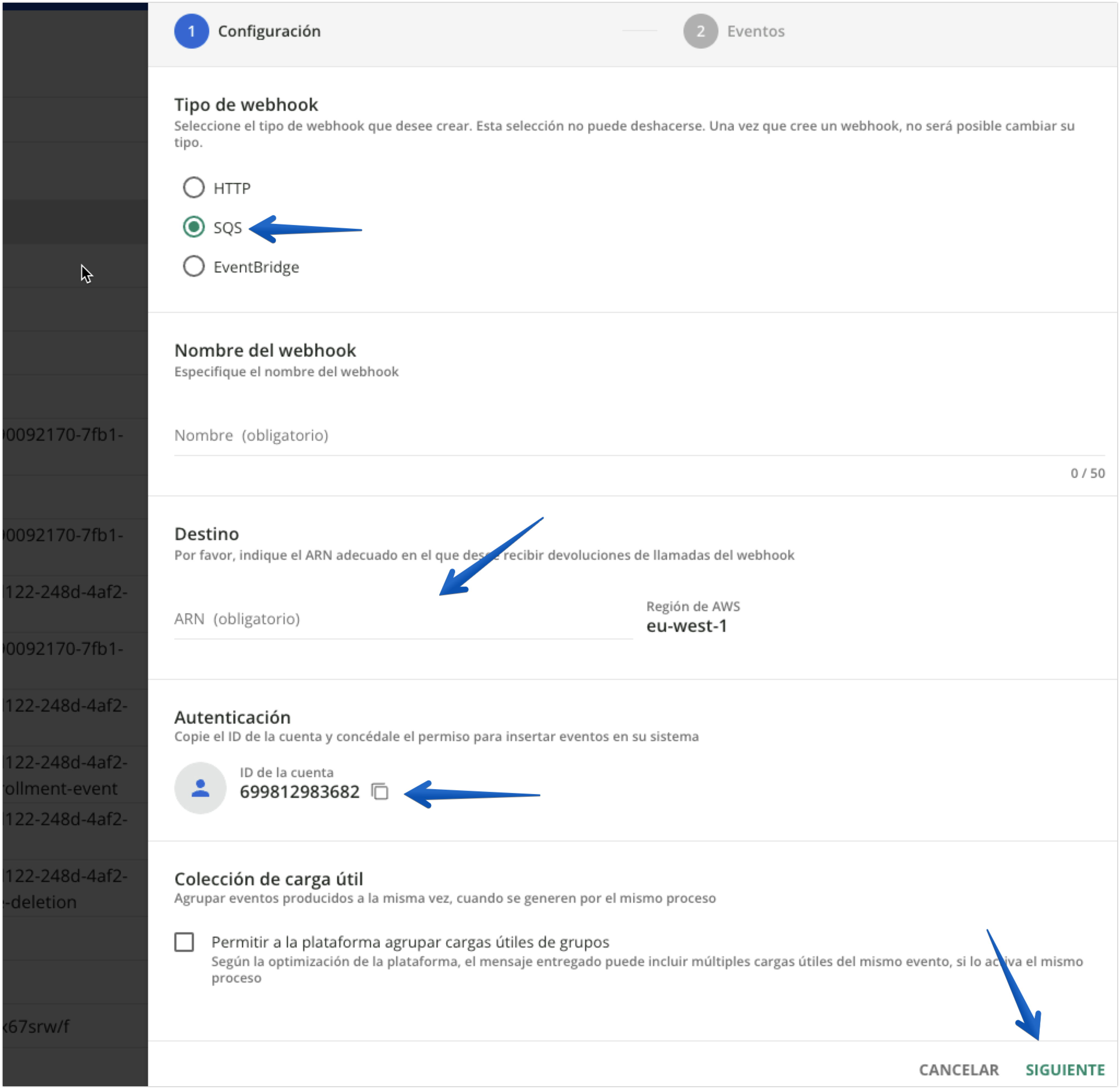Click the eu-west-1 AWS region value
The image size is (1120, 1089).
[x=687, y=626]
